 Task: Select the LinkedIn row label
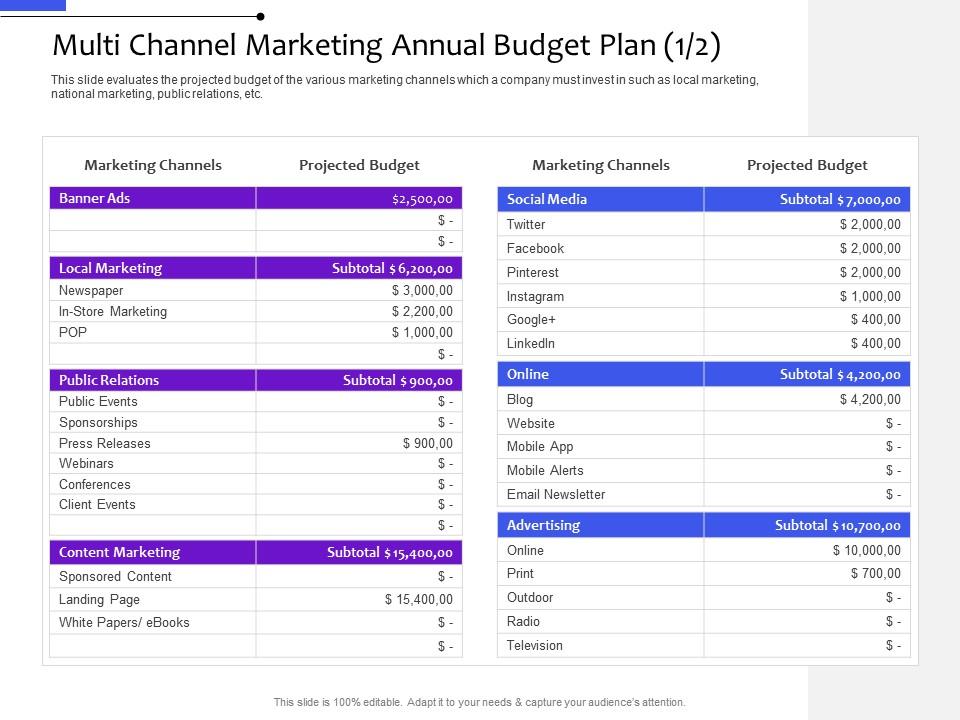tap(531, 343)
